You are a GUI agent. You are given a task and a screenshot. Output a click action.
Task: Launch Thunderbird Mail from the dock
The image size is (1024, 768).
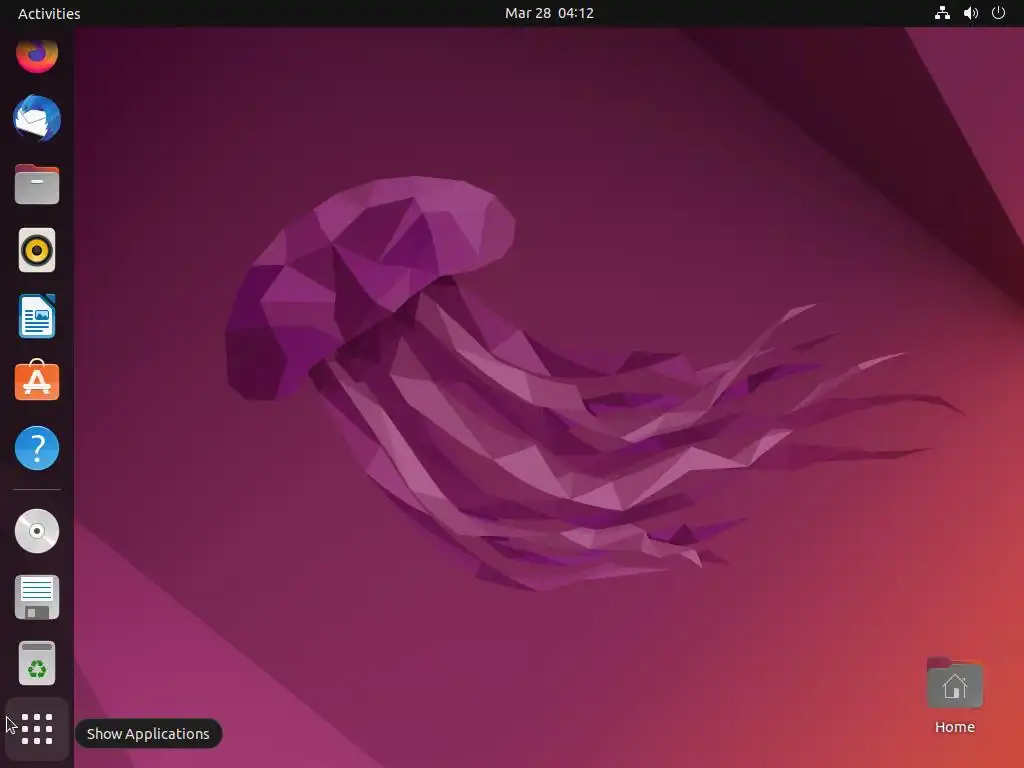37,118
